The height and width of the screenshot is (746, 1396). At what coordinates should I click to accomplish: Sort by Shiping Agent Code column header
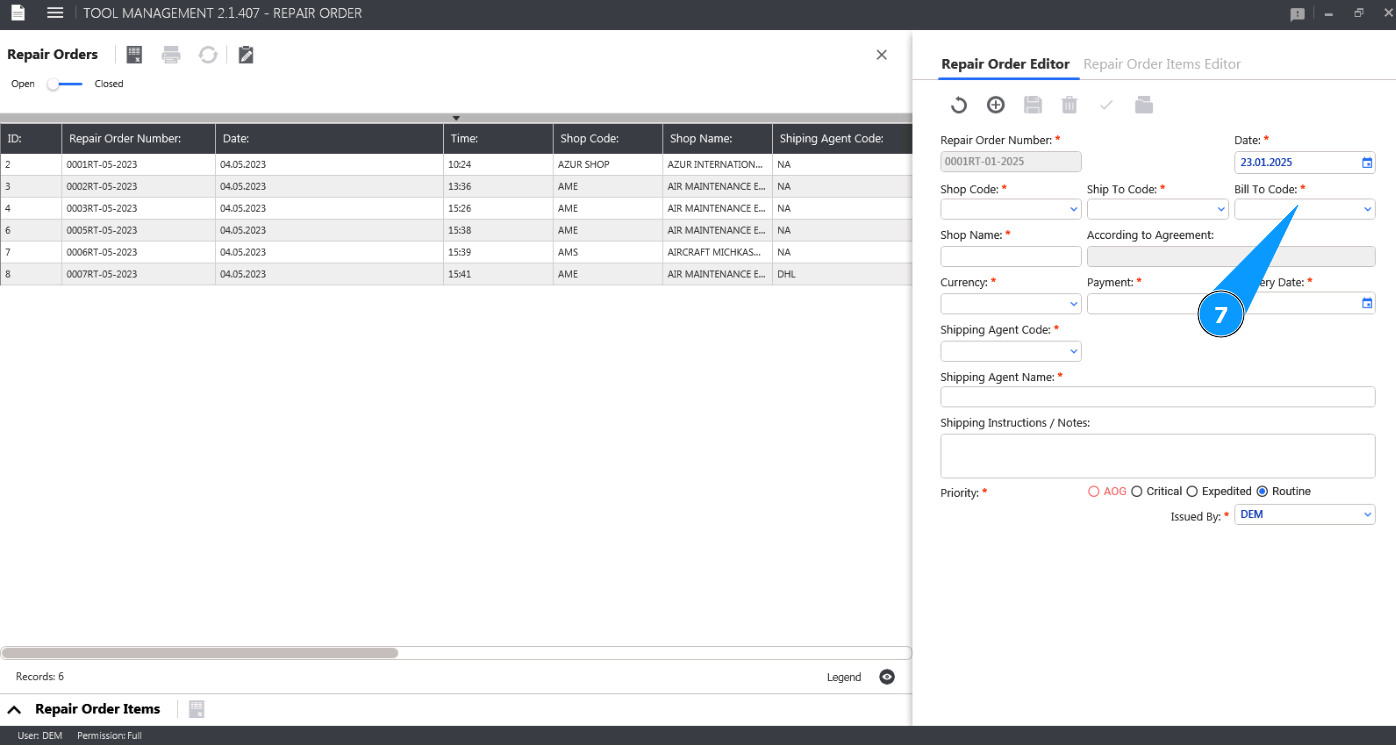click(842, 139)
